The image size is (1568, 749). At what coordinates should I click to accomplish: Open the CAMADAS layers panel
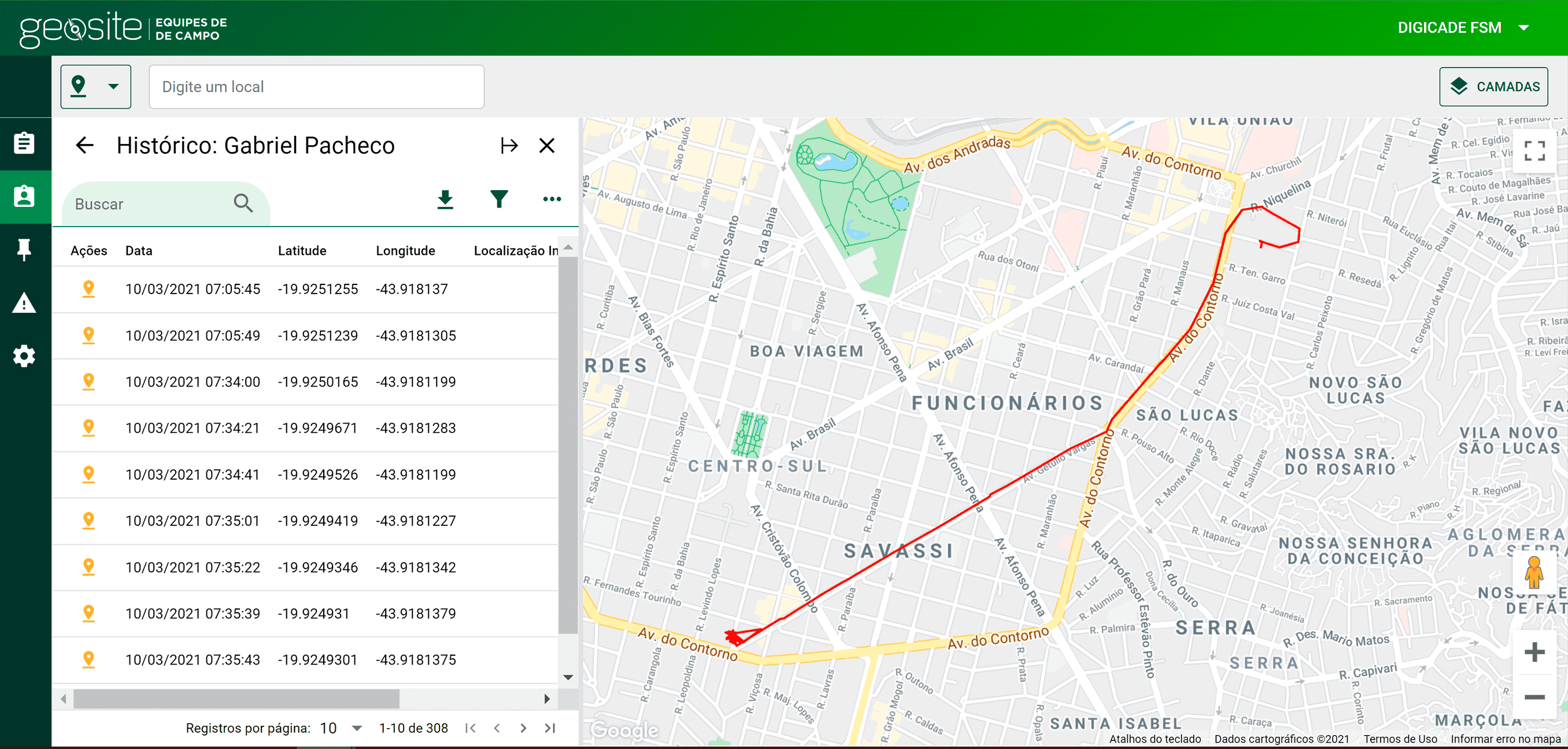point(1493,86)
